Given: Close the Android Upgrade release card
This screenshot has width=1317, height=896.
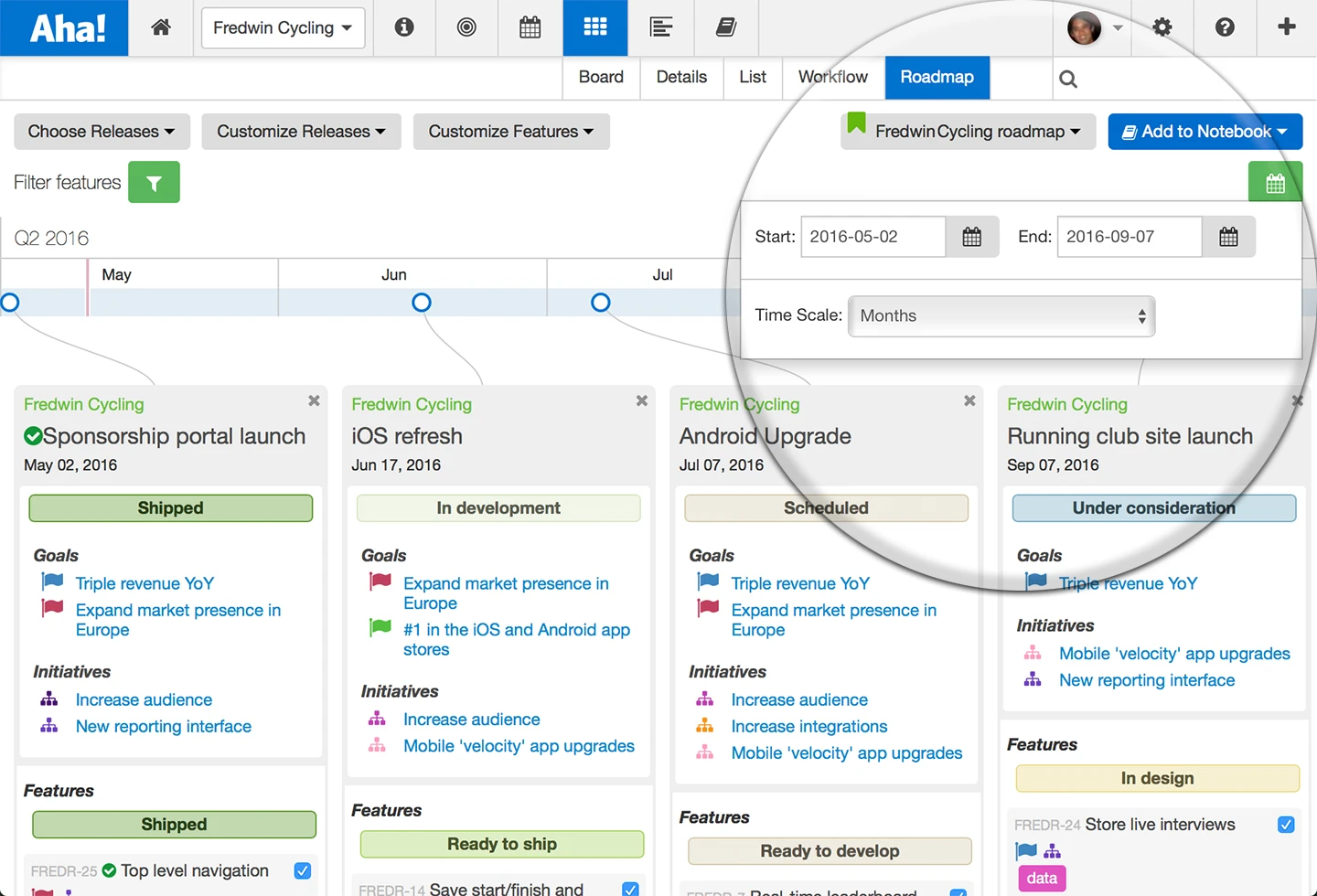Looking at the screenshot, I should (969, 400).
